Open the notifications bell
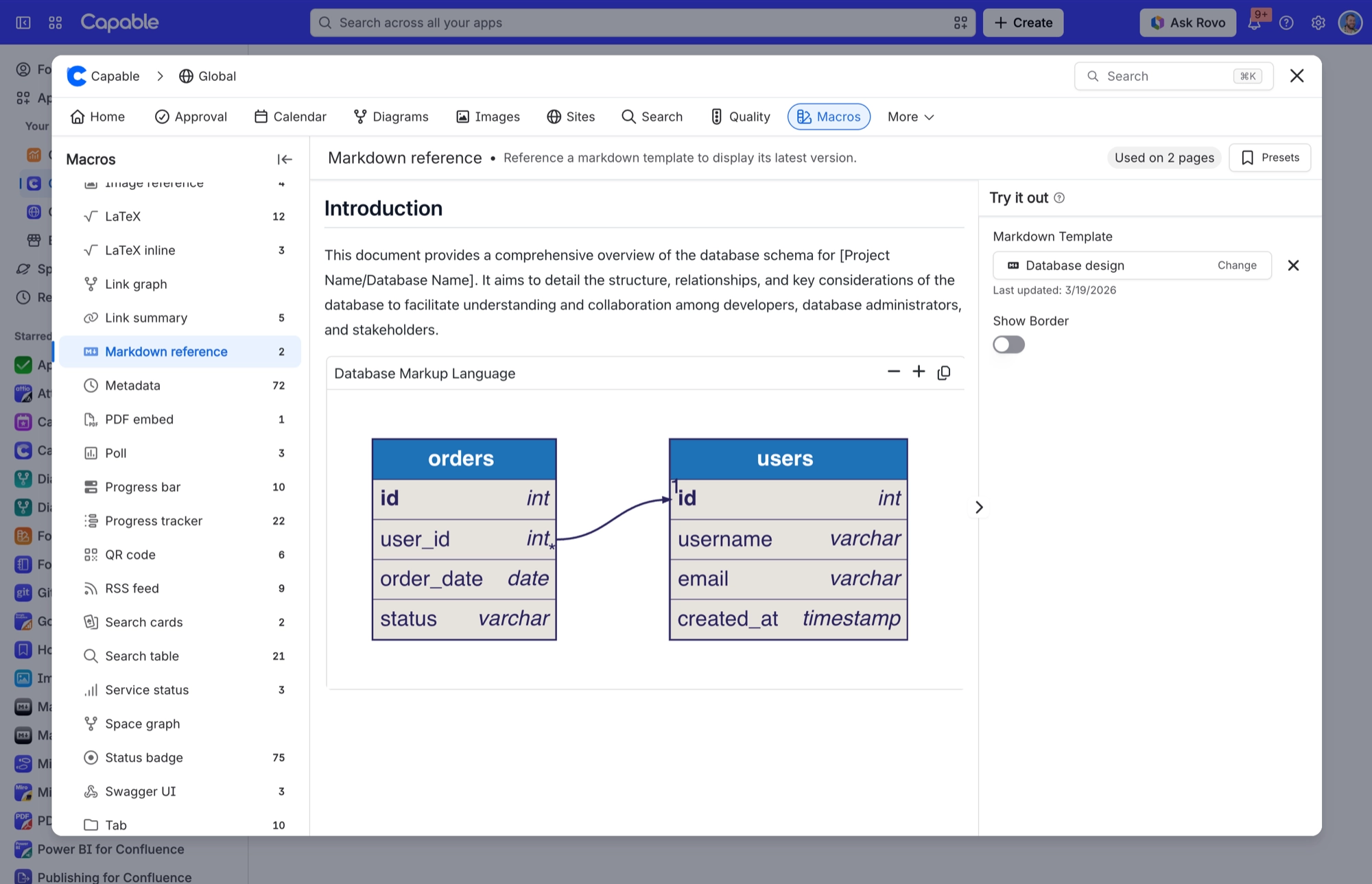Image resolution: width=1372 pixels, height=884 pixels. click(x=1254, y=23)
